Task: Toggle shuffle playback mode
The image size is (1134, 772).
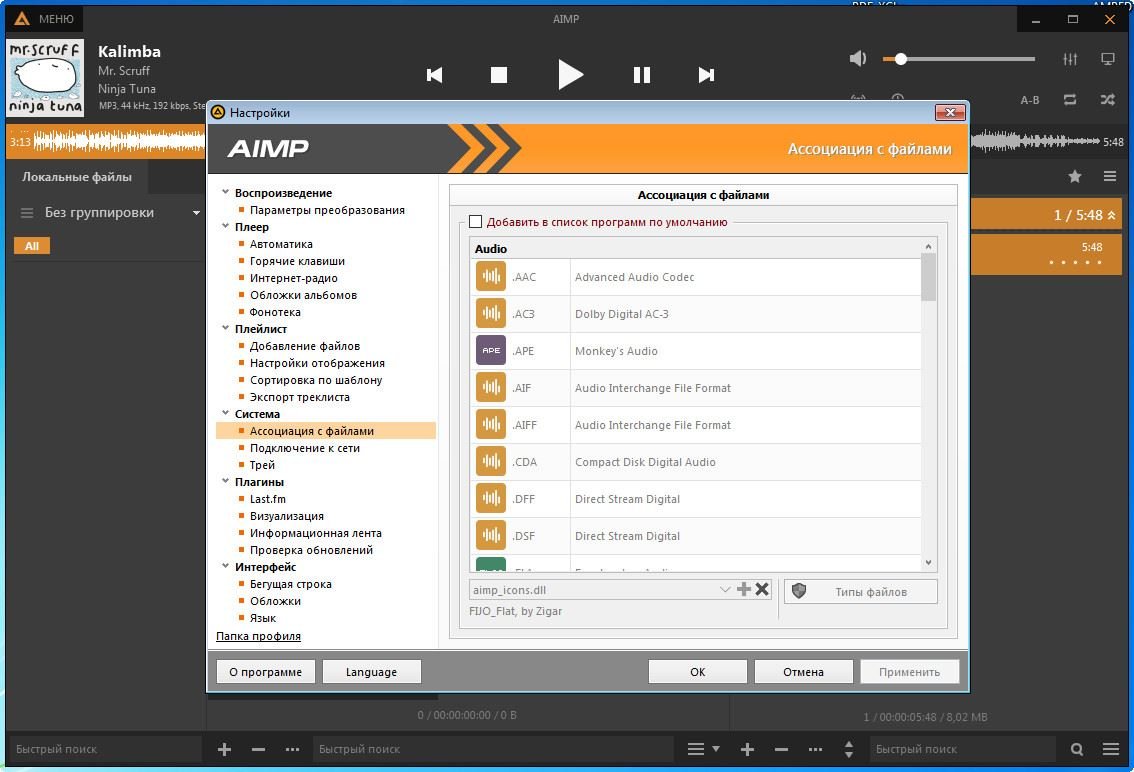Action: click(x=1108, y=100)
